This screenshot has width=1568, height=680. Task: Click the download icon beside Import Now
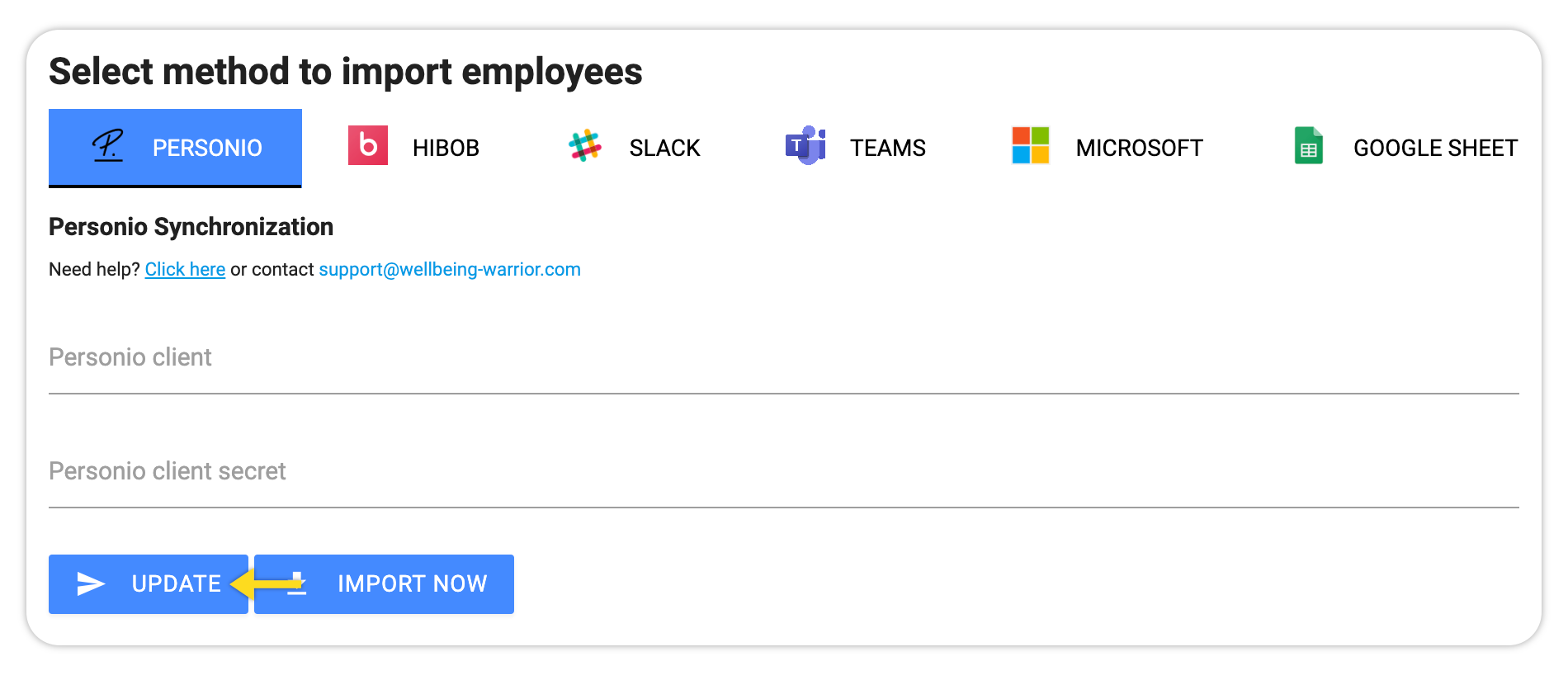(297, 584)
